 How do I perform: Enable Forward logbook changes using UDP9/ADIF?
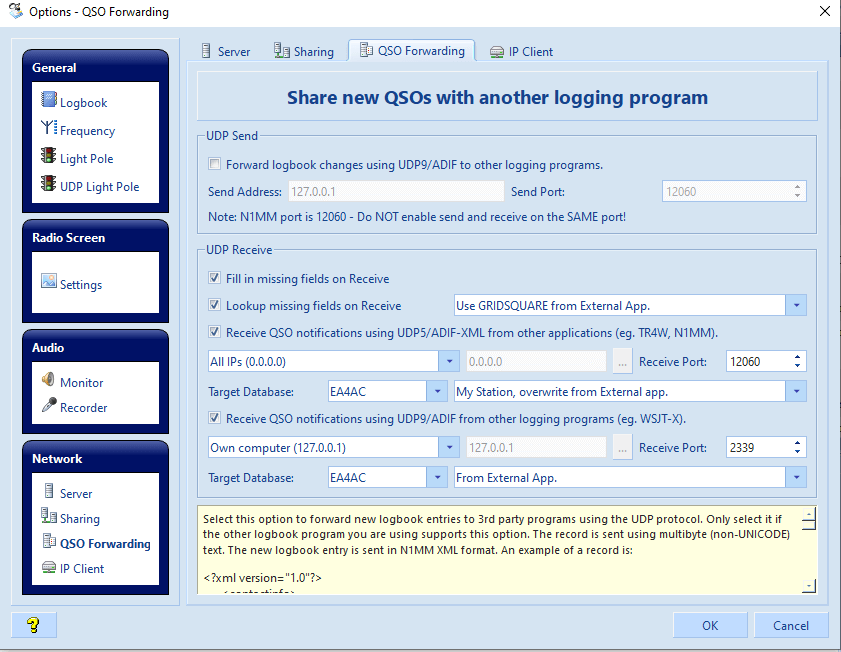[214, 165]
